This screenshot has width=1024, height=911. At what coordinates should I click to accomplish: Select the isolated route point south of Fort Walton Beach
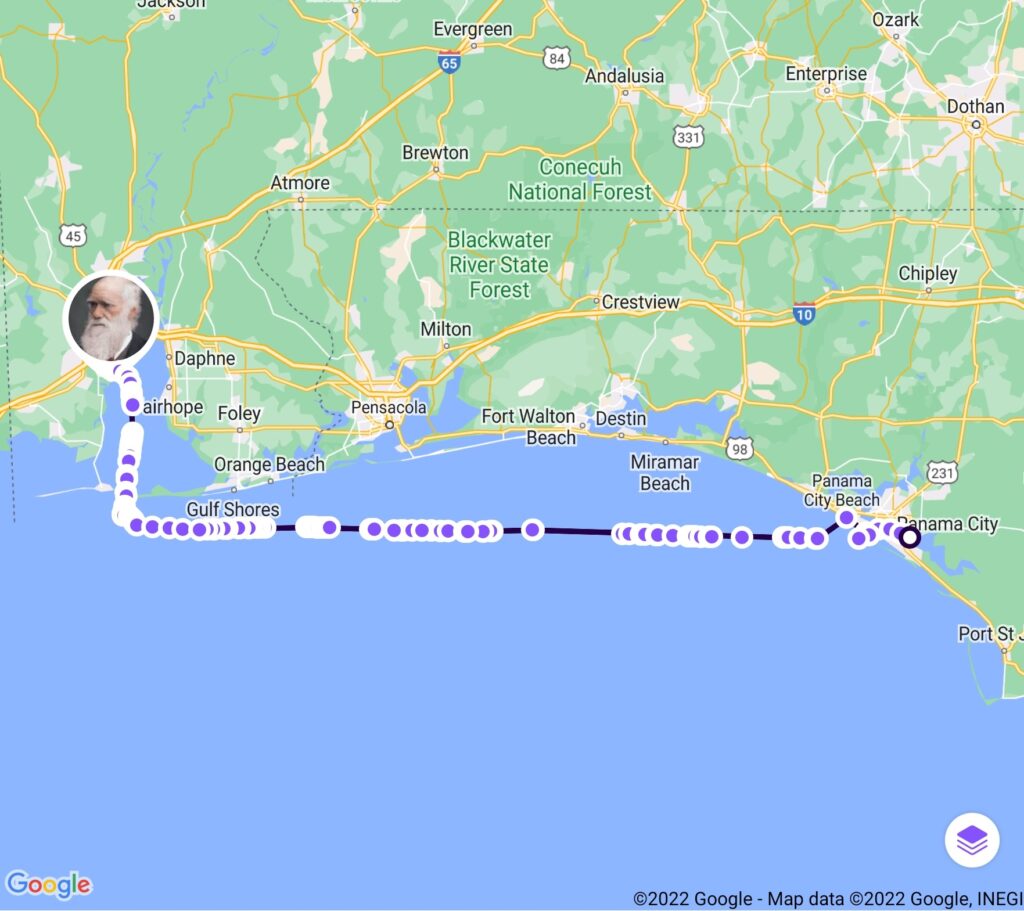pyautogui.click(x=533, y=530)
